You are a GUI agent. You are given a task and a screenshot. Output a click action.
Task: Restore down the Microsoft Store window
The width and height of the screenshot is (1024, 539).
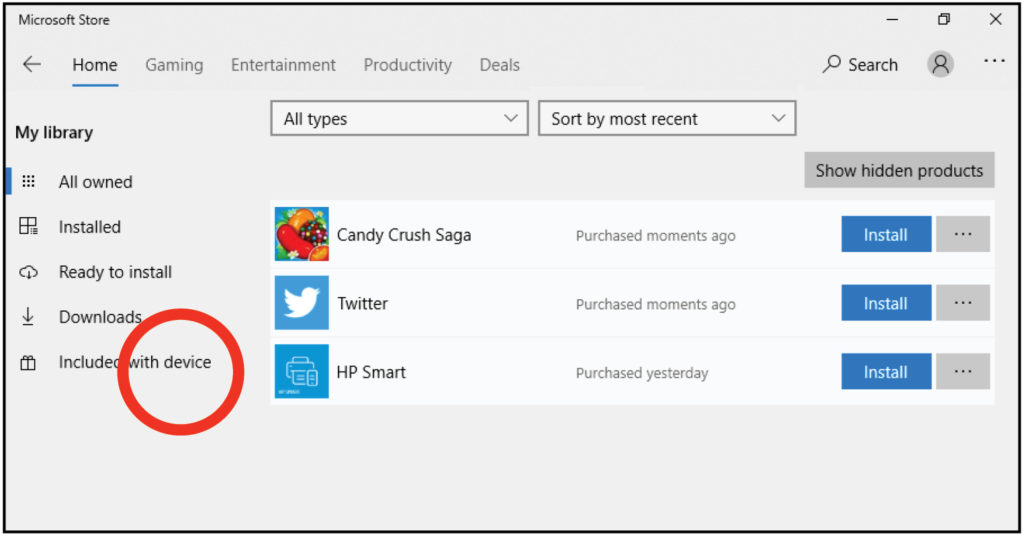tap(944, 20)
